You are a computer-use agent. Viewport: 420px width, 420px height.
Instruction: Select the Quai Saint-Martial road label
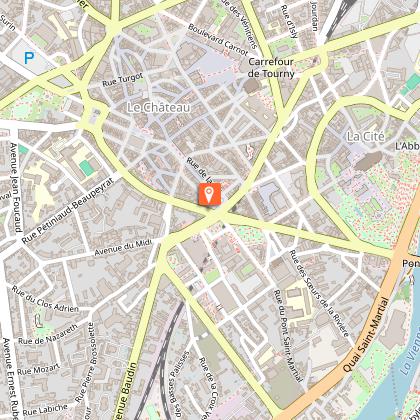366,335
